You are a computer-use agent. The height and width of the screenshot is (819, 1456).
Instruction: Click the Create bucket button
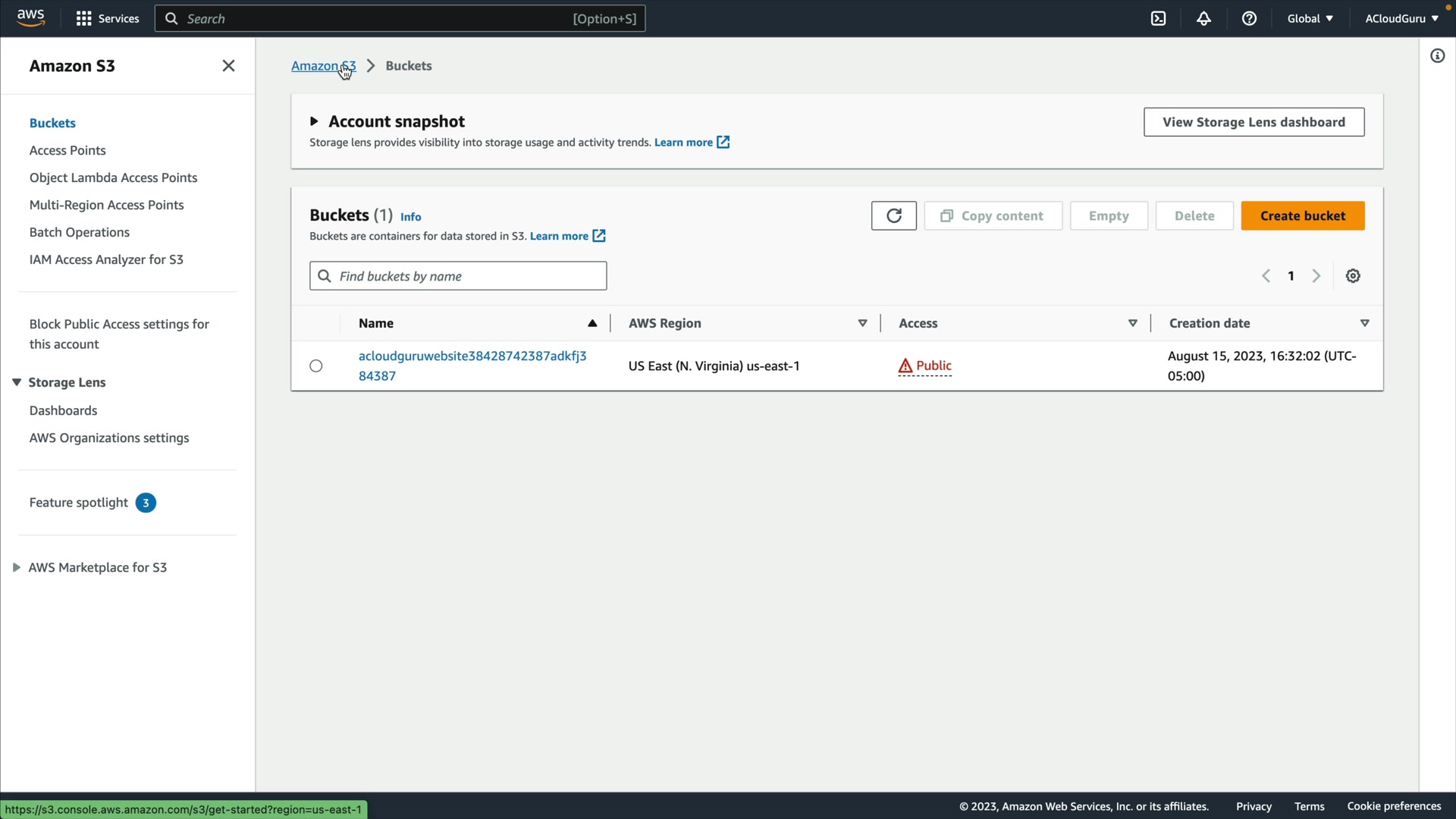pyautogui.click(x=1302, y=216)
